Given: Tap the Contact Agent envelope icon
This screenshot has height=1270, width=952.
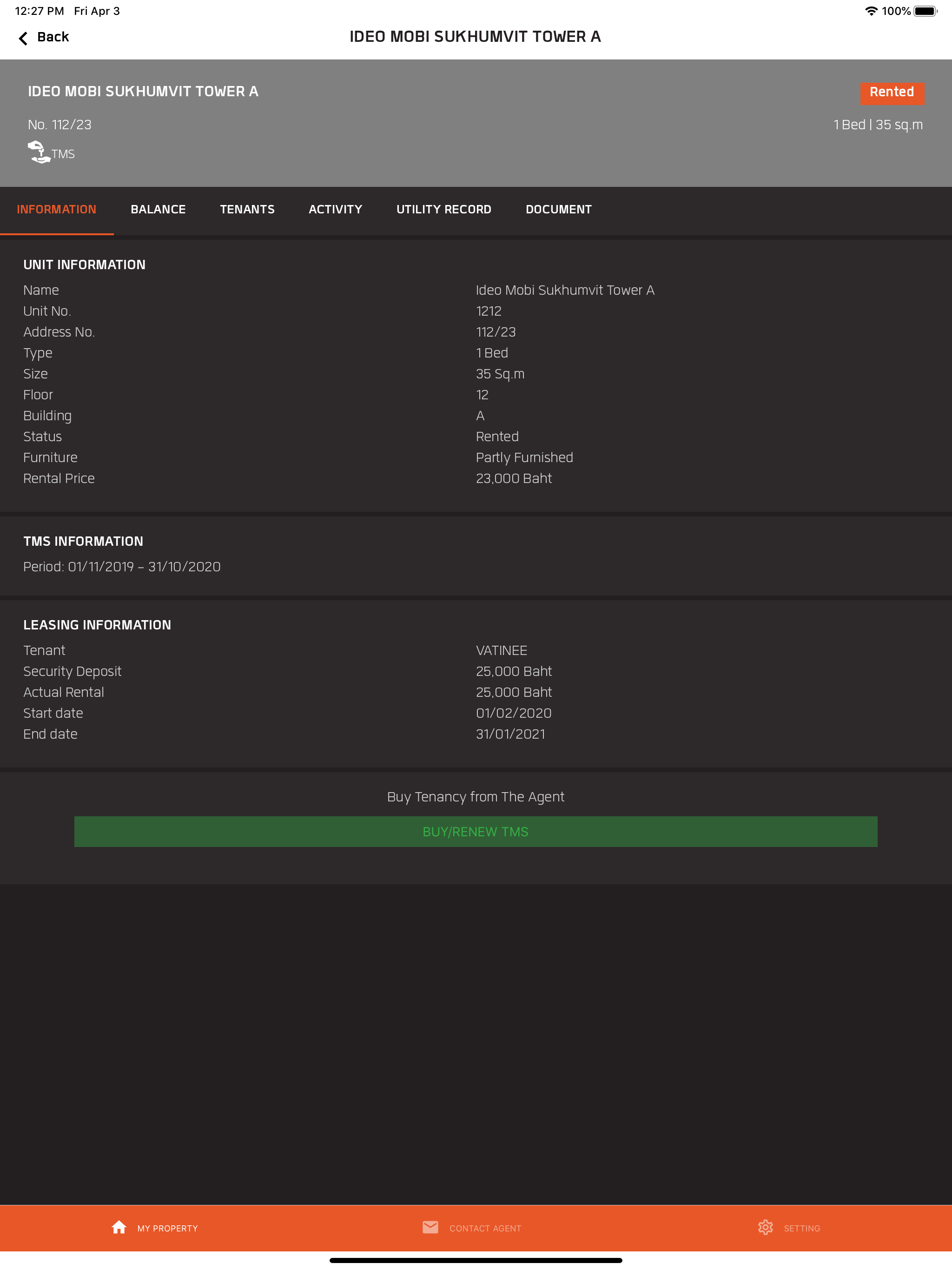Looking at the screenshot, I should click(430, 1228).
